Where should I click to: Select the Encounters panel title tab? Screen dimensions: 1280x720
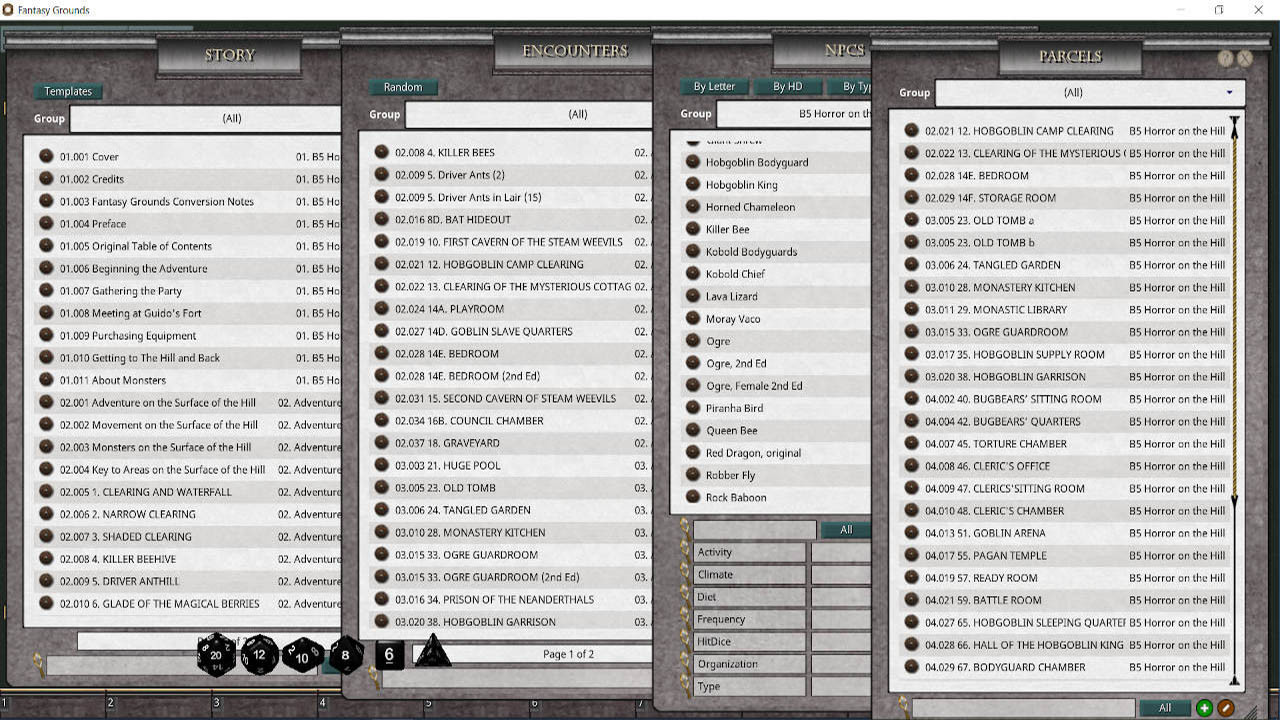[x=573, y=49]
